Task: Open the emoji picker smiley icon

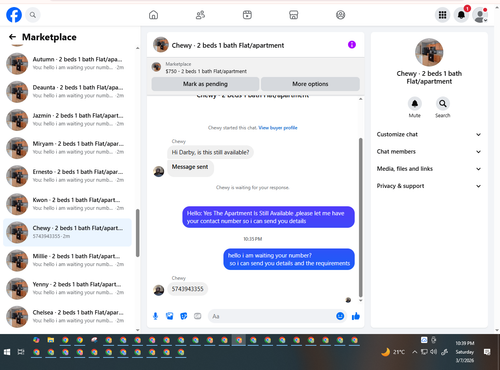Action: 340,316
